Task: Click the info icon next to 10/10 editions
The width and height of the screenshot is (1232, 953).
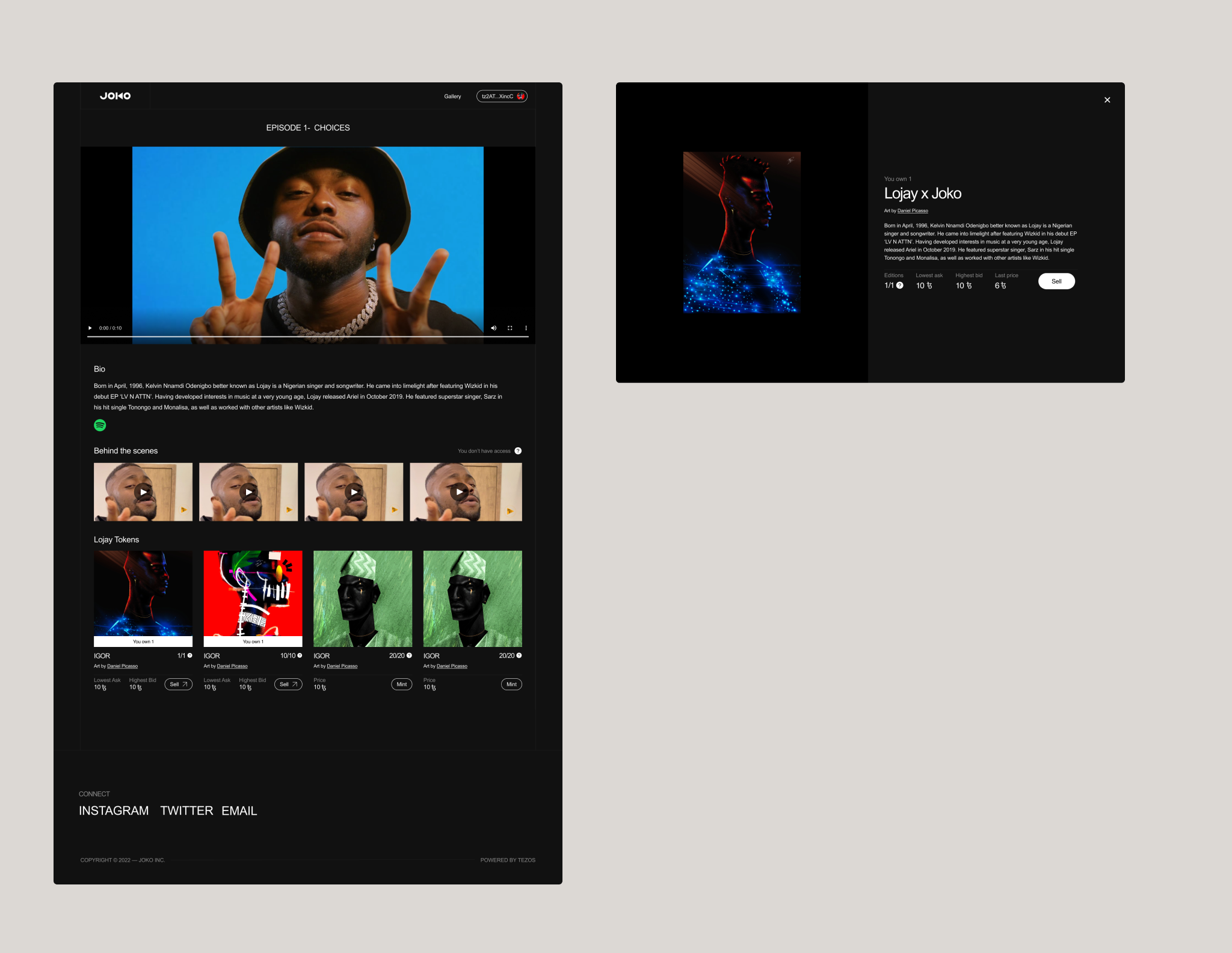Action: tap(300, 655)
